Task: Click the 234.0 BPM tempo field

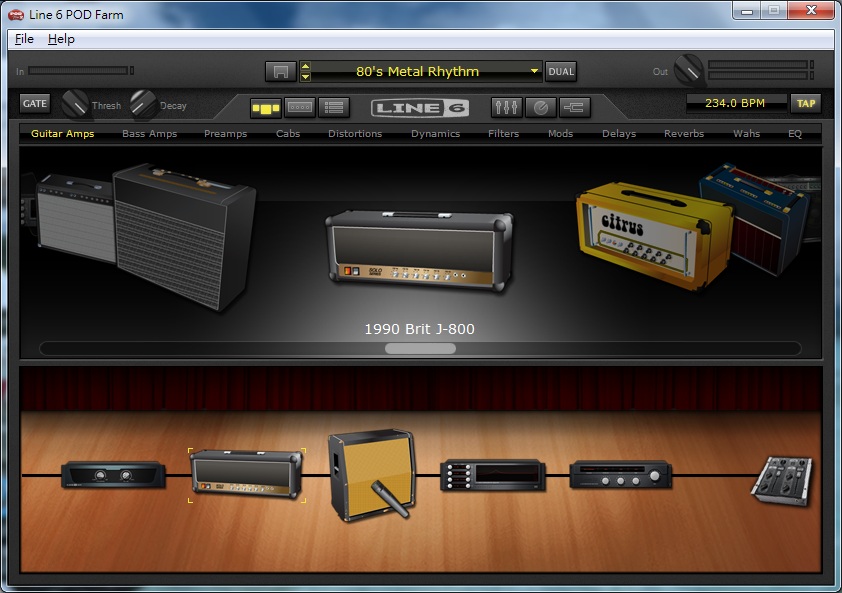Action: [735, 103]
